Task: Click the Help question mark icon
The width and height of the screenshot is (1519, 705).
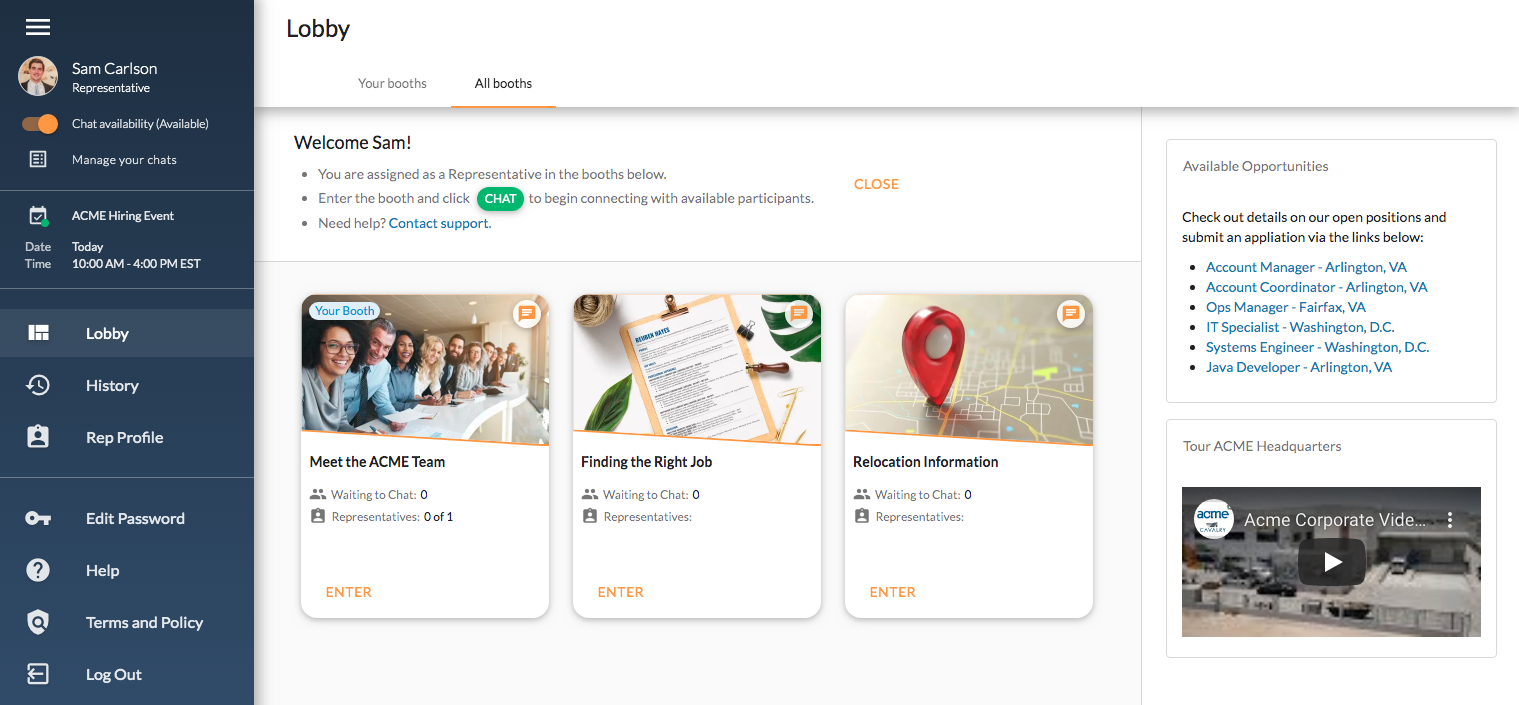Action: point(38,571)
